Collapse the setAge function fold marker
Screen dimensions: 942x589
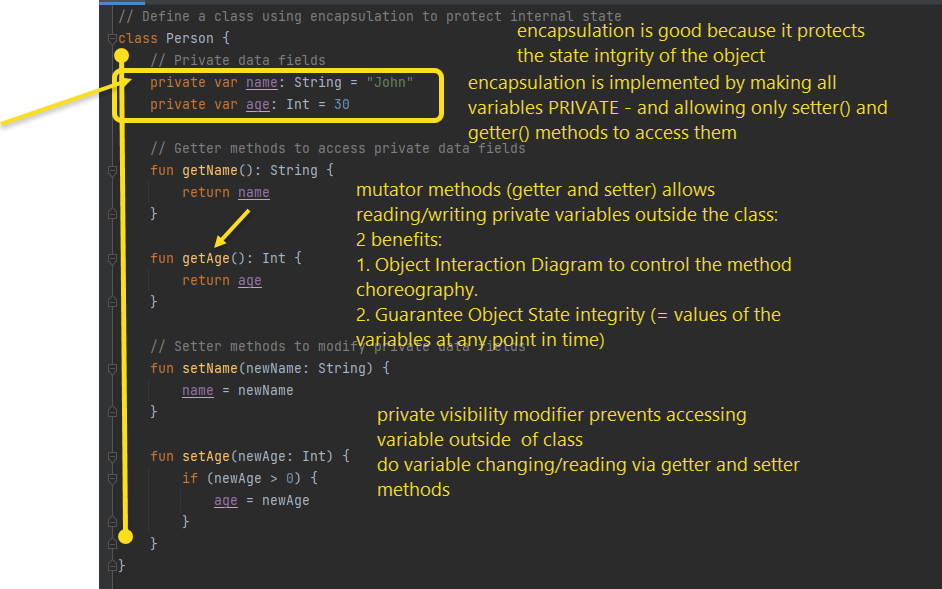112,457
